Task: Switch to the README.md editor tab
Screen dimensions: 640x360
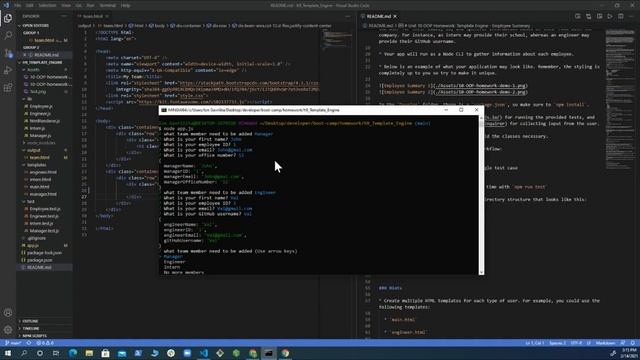Action: point(379,16)
